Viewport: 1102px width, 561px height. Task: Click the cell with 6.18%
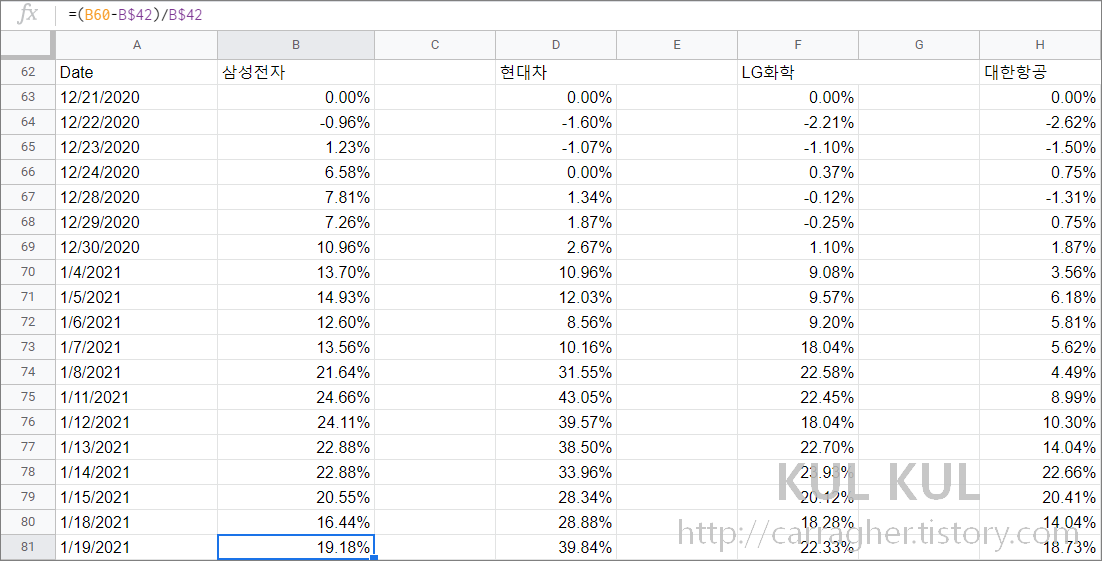pyautogui.click(x=1040, y=297)
